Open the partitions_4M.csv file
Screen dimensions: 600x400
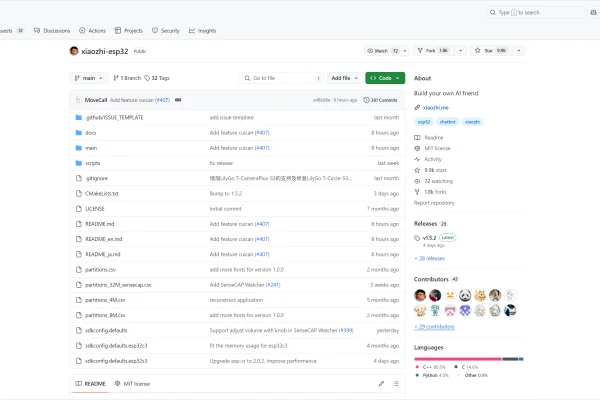click(x=105, y=300)
